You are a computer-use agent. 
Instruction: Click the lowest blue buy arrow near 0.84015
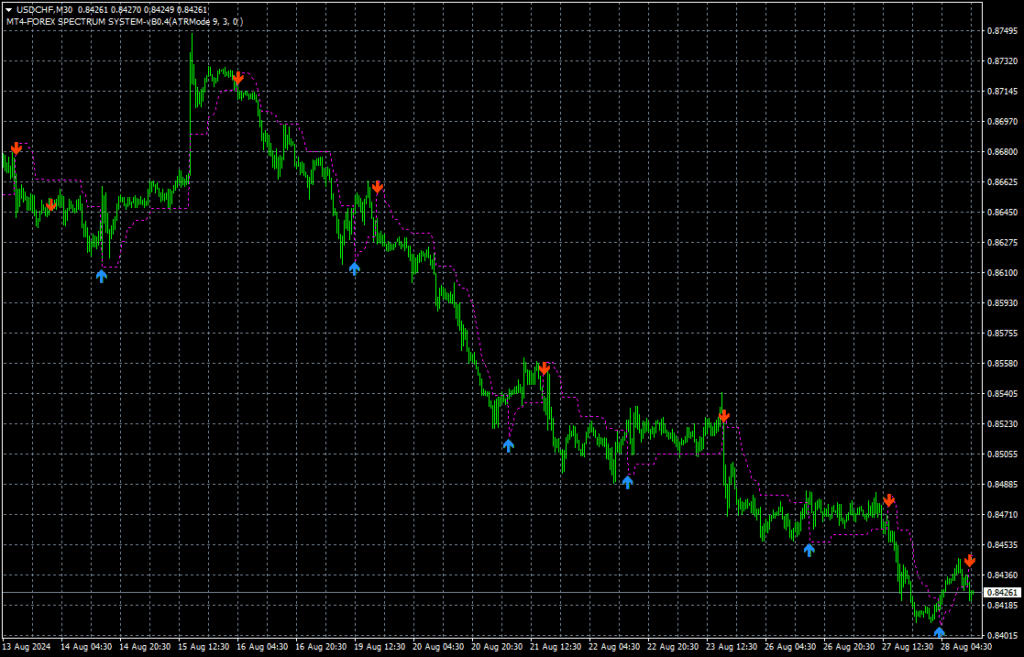pyautogui.click(x=939, y=631)
